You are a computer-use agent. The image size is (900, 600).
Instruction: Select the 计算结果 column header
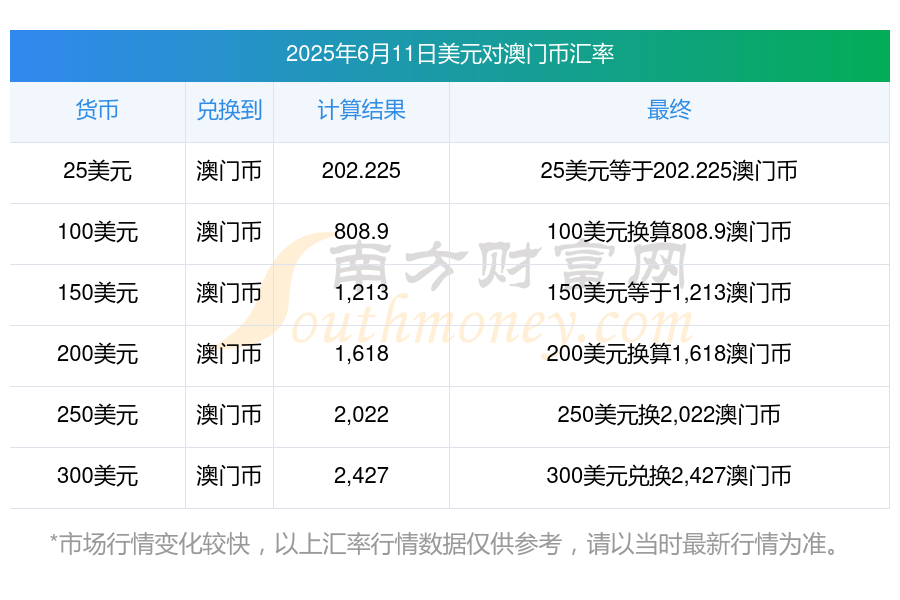click(361, 110)
